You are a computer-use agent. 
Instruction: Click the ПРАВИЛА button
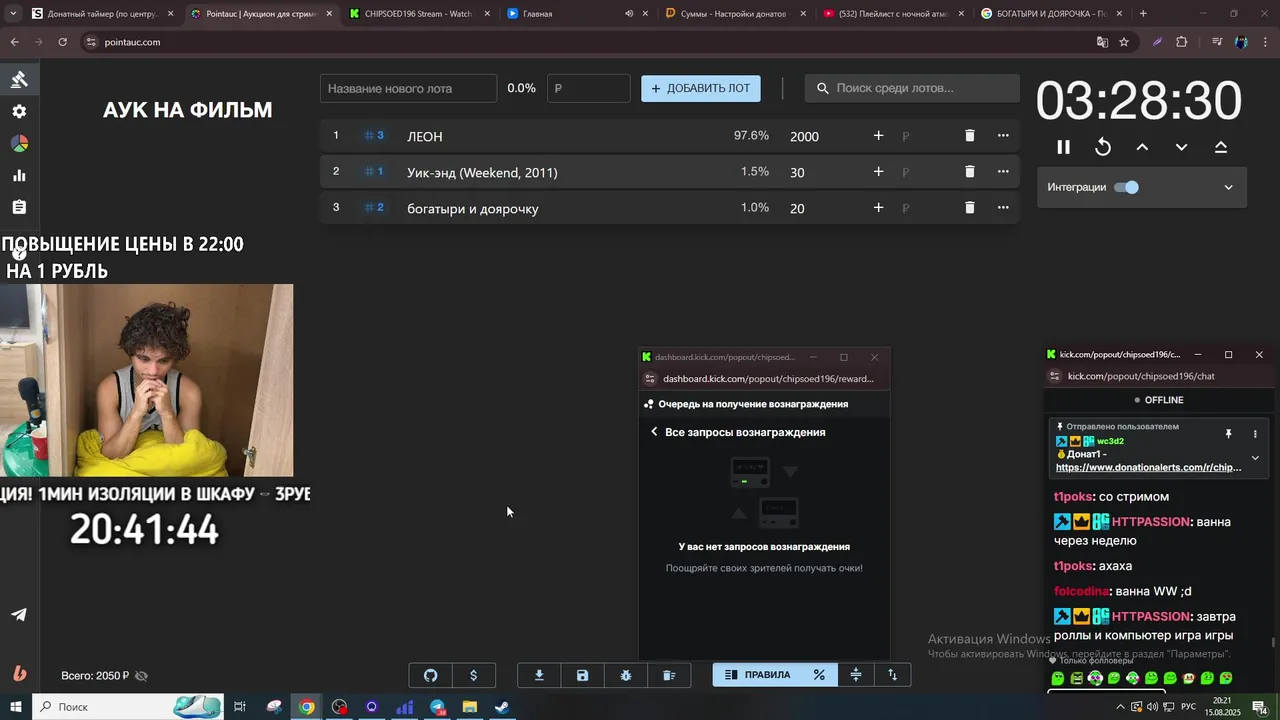(757, 675)
